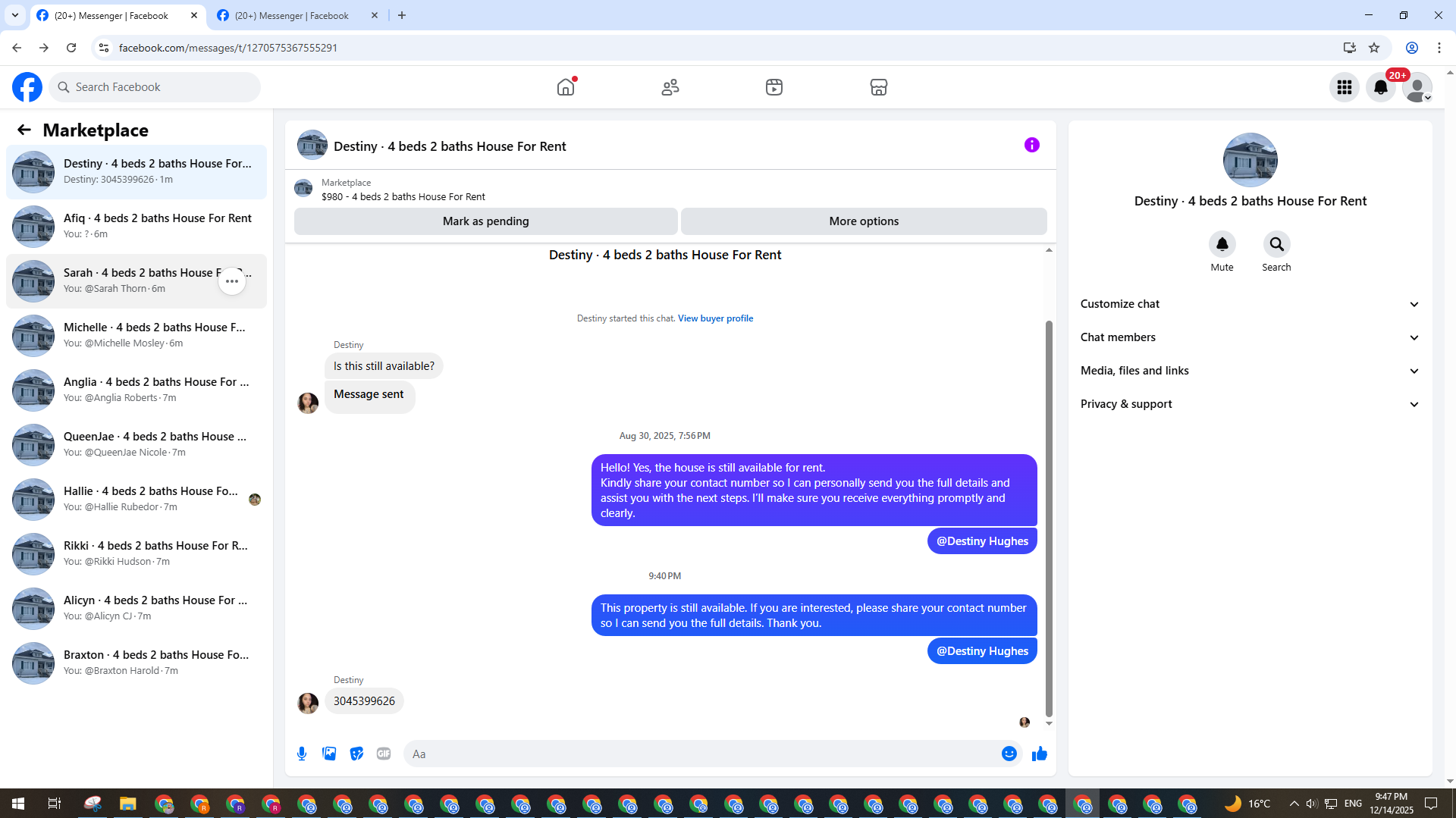Attach a photo file to the message
The height and width of the screenshot is (818, 1456).
329,754
